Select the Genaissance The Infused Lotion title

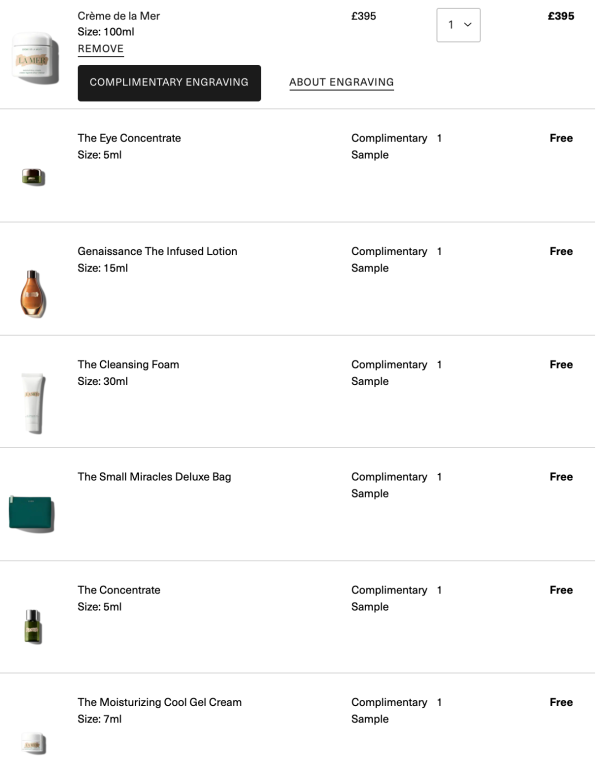pos(157,251)
